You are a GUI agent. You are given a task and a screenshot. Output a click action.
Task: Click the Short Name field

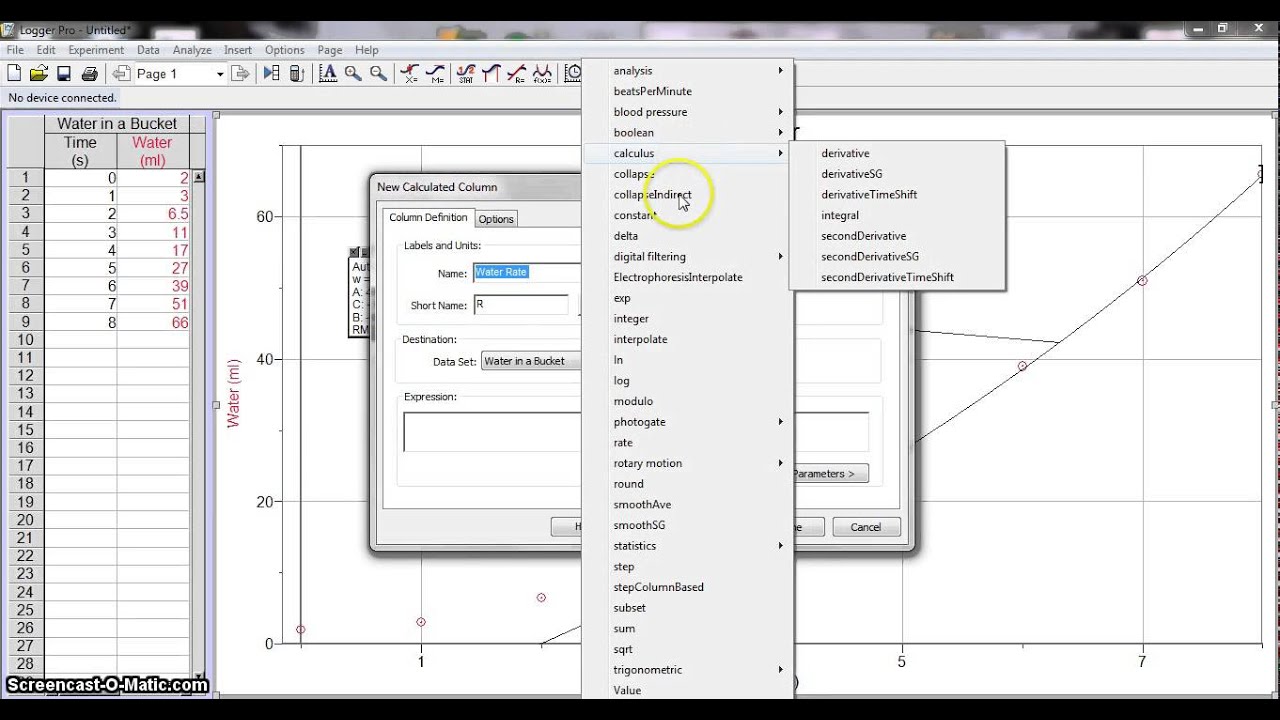[x=520, y=305]
